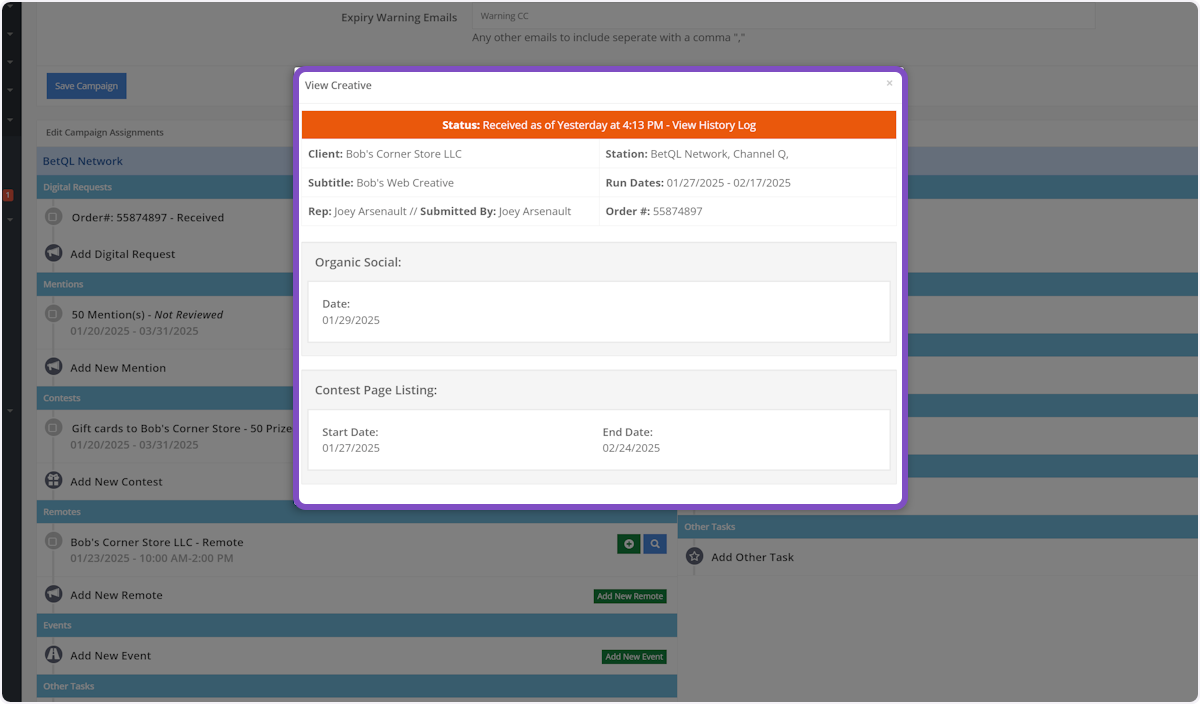The image size is (1200, 704).
Task: Close the View Creative dialog
Action: tap(889, 84)
